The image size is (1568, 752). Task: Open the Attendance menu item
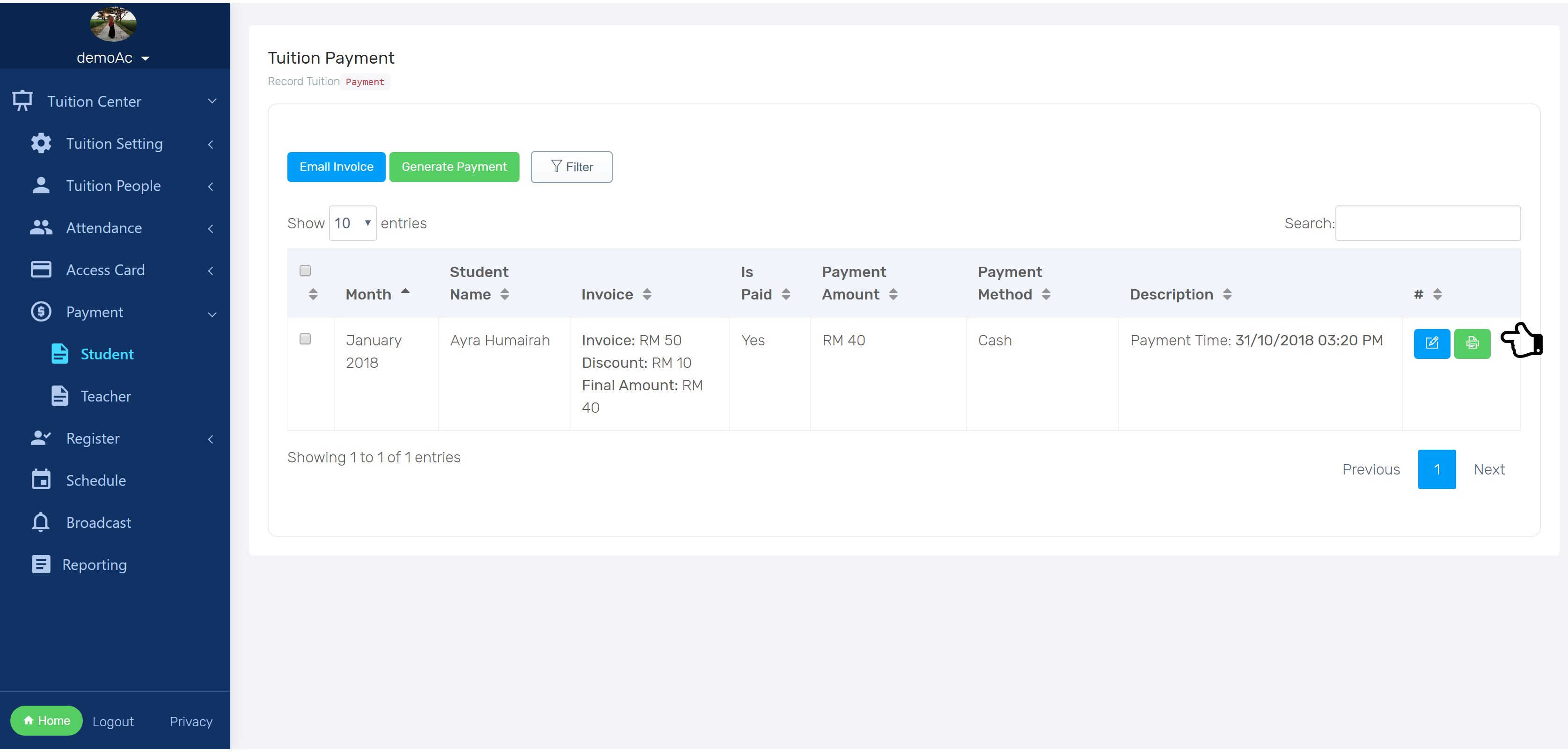(x=115, y=227)
